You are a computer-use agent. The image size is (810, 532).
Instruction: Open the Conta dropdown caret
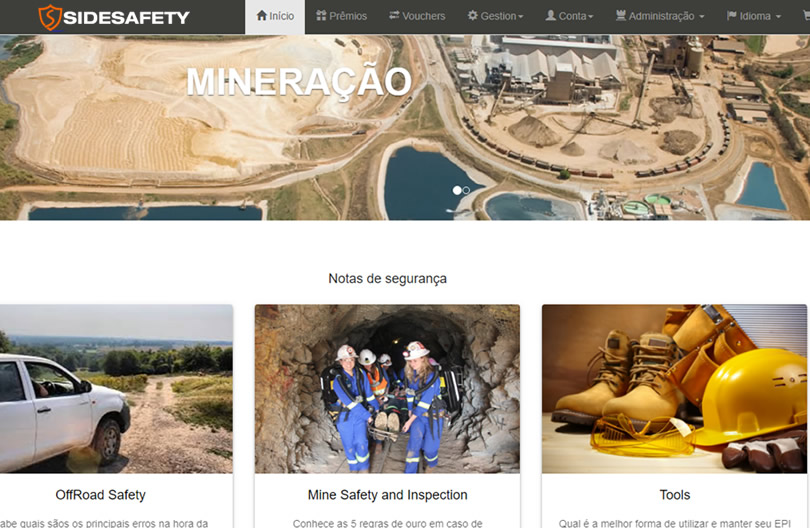point(591,17)
